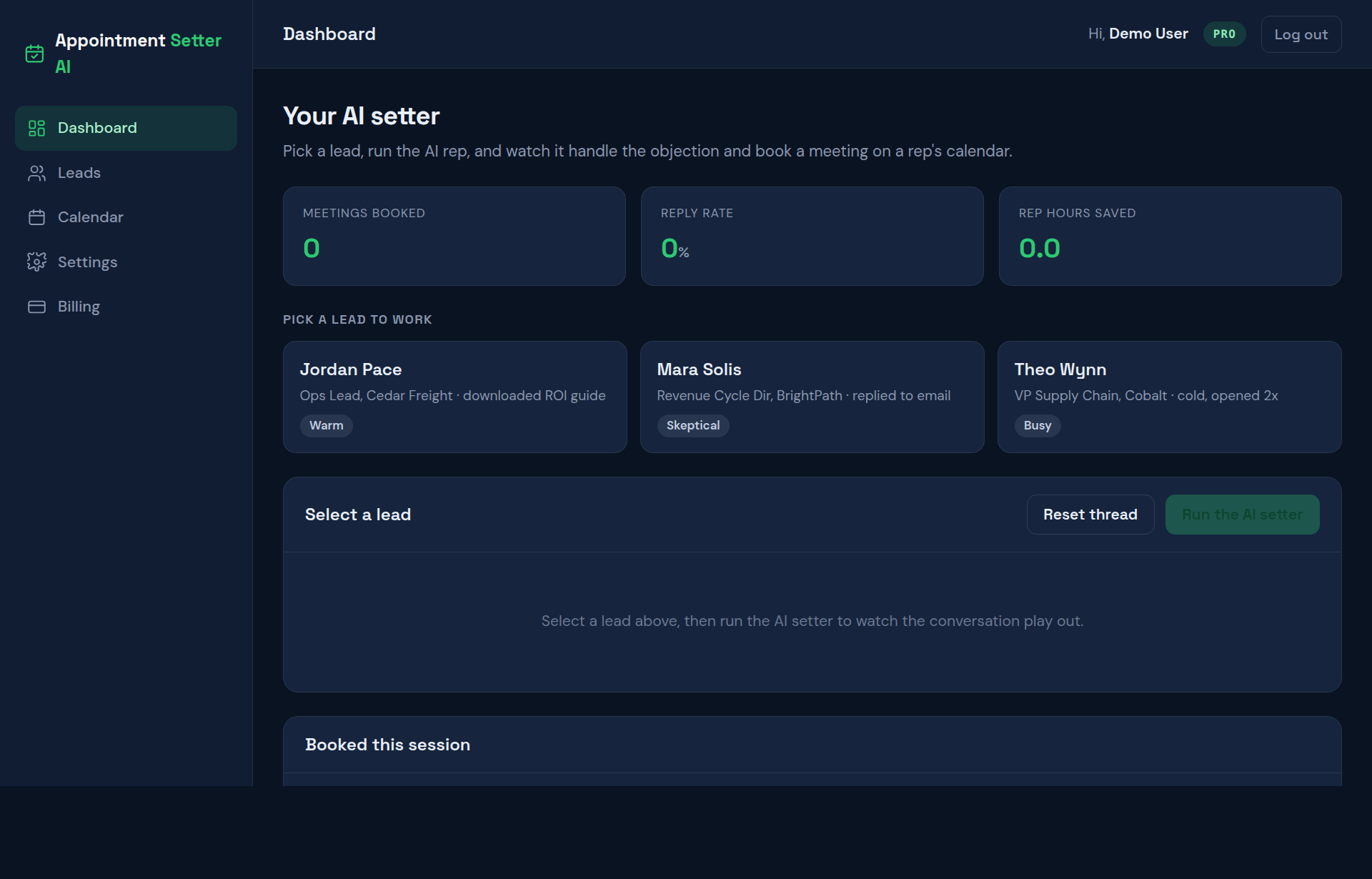This screenshot has width=1372, height=879.
Task: Open the Dashboard menu item
Action: tap(126, 128)
